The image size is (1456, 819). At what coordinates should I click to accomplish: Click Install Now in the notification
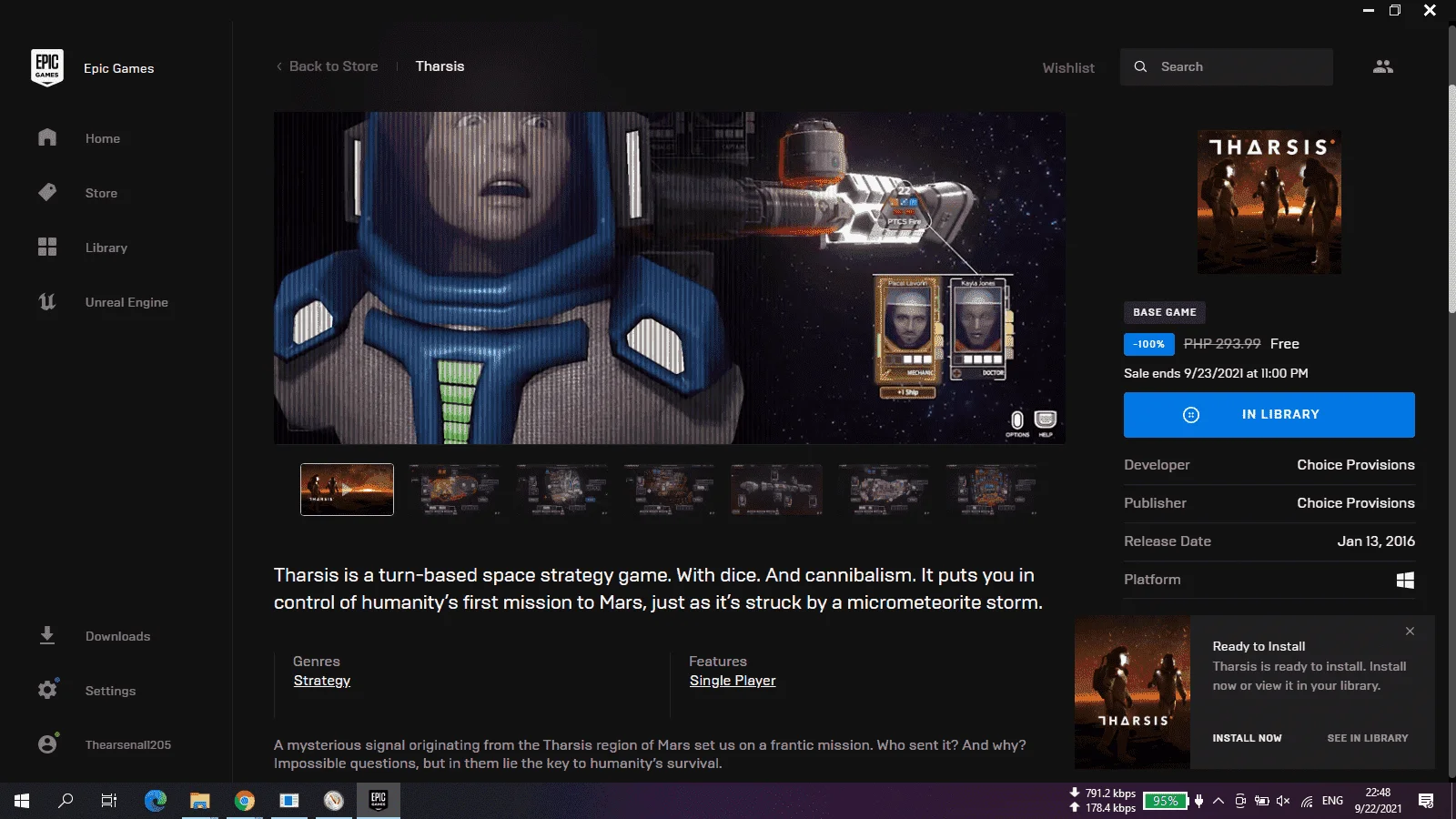pos(1247,738)
